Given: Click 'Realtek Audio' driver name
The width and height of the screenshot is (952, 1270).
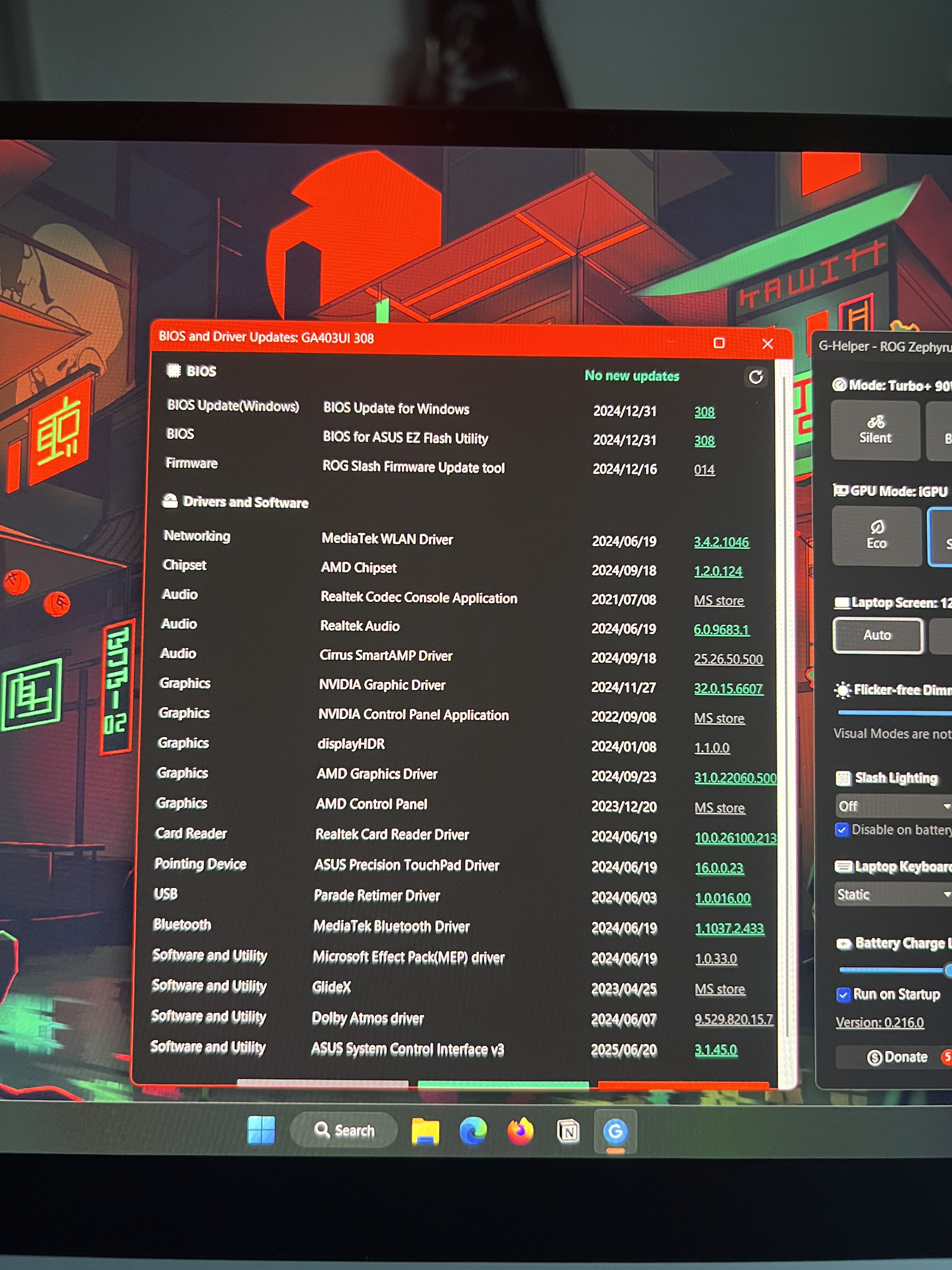Looking at the screenshot, I should 359,626.
